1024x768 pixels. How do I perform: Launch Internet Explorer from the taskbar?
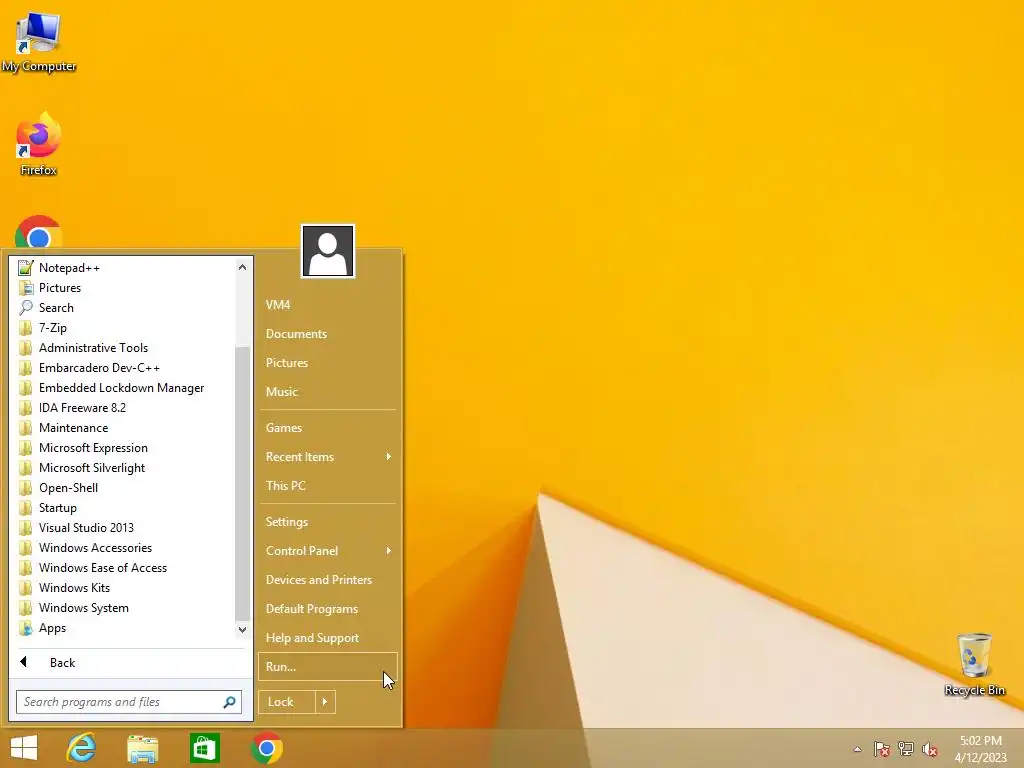click(82, 748)
